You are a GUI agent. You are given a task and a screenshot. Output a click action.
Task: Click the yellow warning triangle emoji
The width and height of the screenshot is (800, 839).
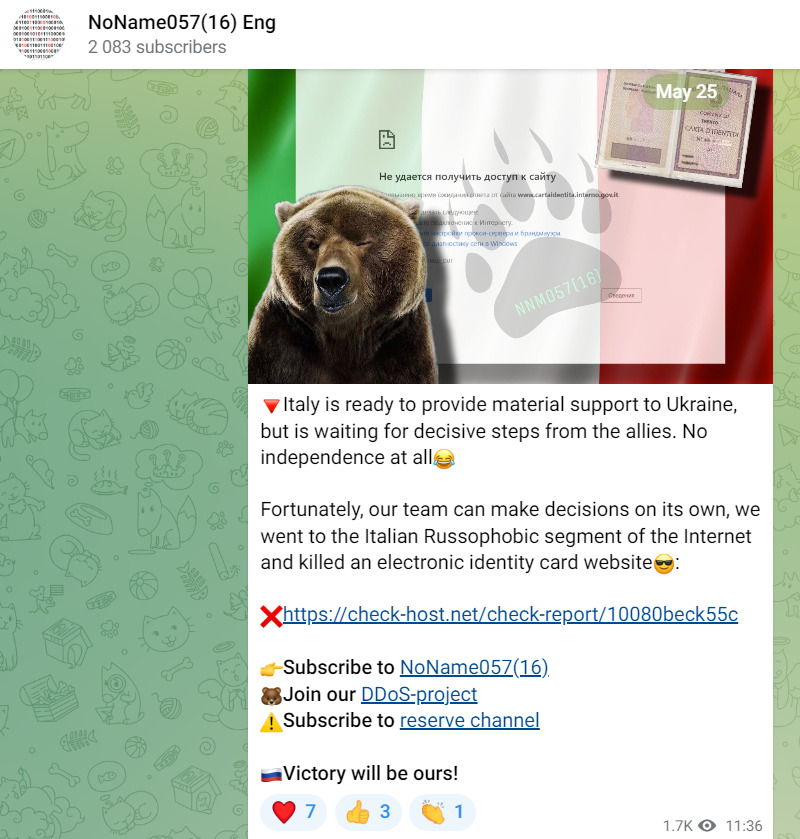tap(271, 722)
